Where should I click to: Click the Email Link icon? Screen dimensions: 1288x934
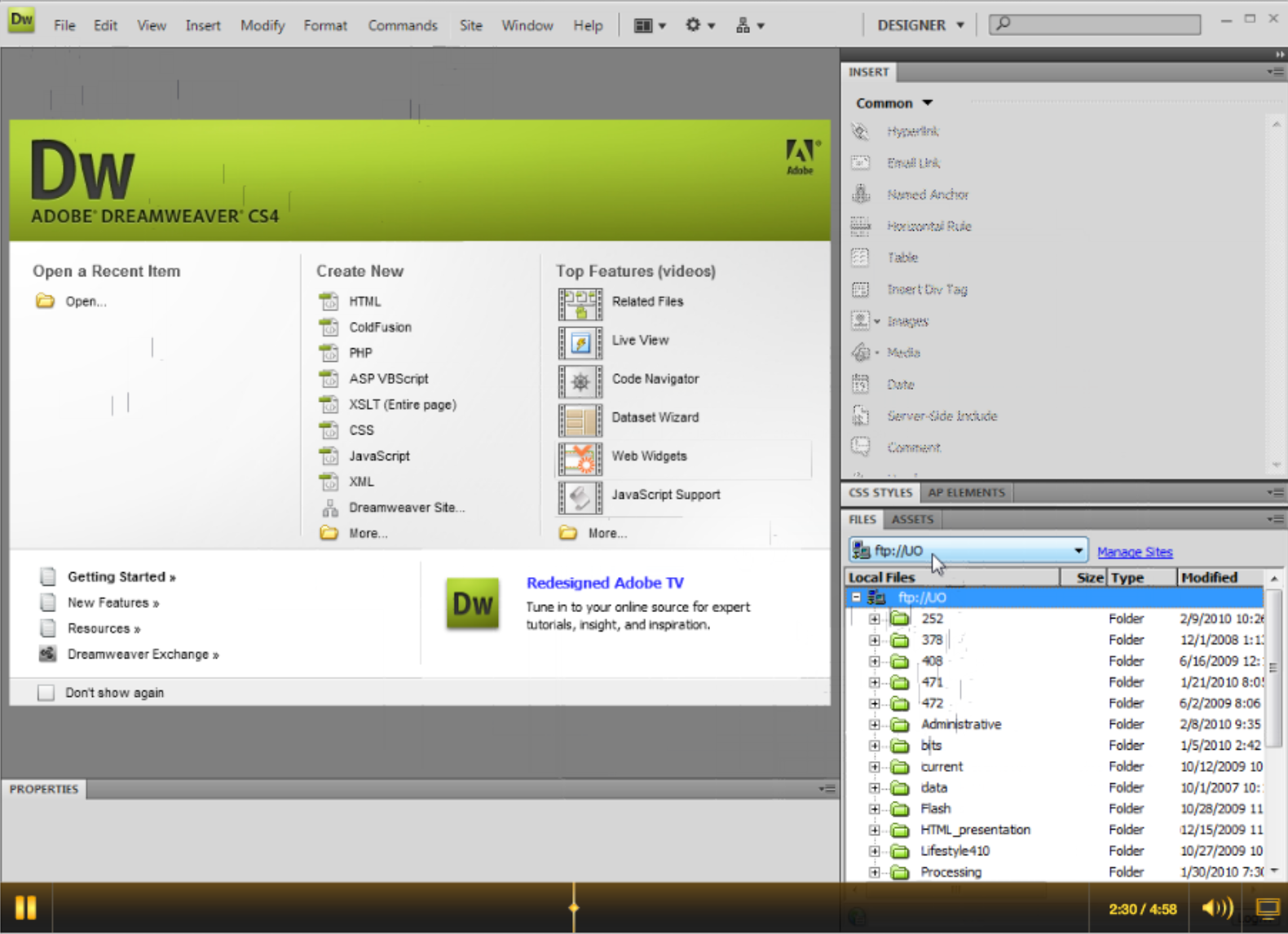tap(860, 163)
